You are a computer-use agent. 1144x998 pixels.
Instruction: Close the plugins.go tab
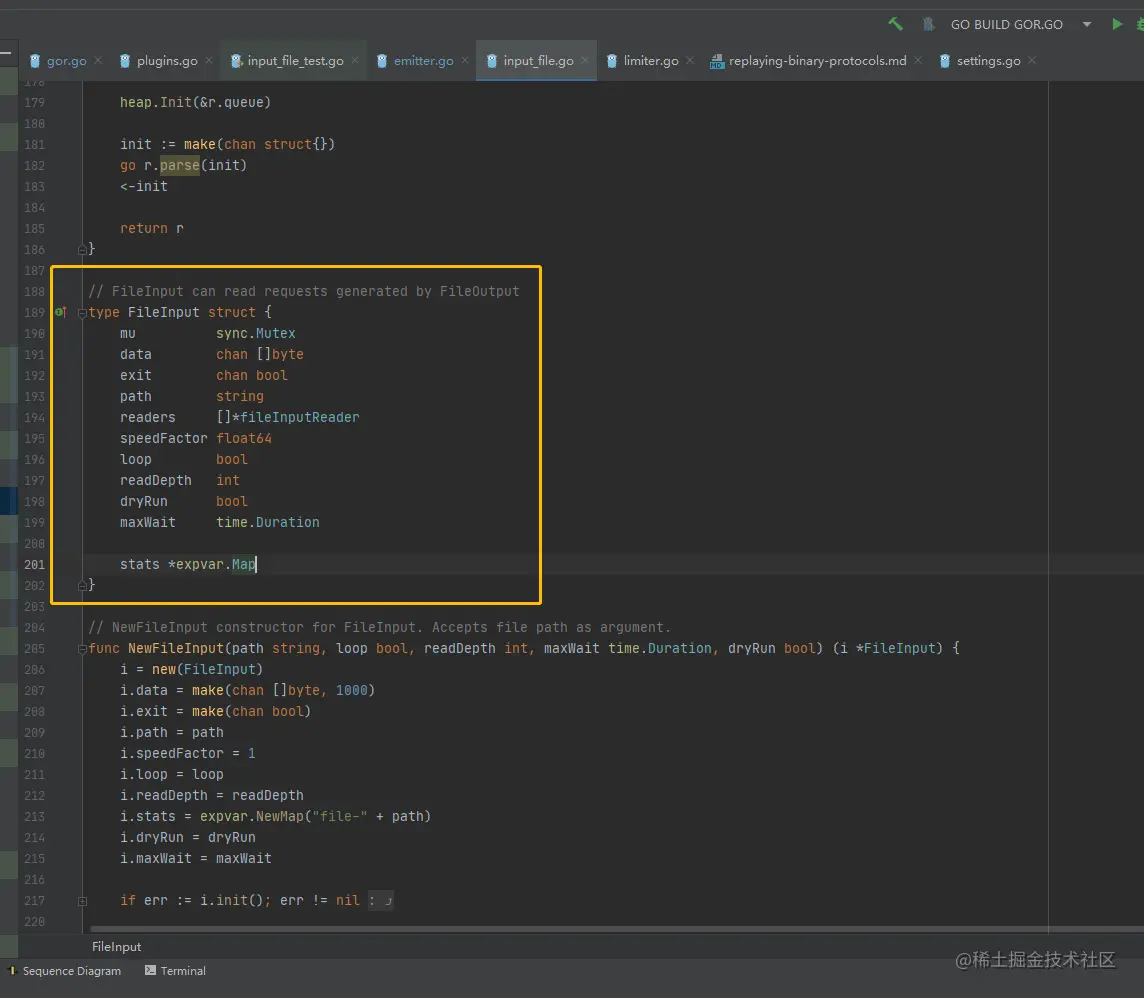[x=209, y=61]
